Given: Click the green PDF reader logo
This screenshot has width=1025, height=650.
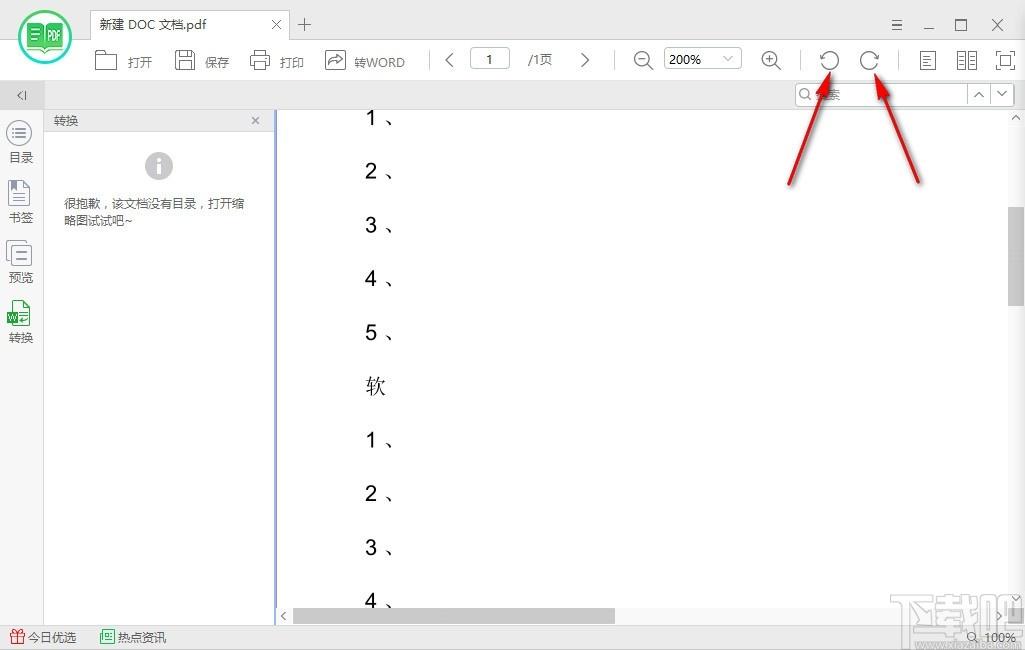Looking at the screenshot, I should [x=44, y=36].
